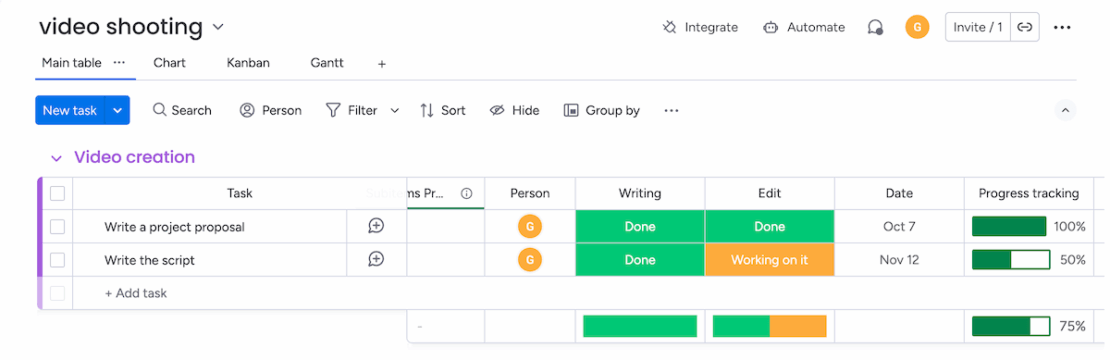Click the Writing column summary bar
Image resolution: width=1110 pixels, height=360 pixels.
coord(640,326)
